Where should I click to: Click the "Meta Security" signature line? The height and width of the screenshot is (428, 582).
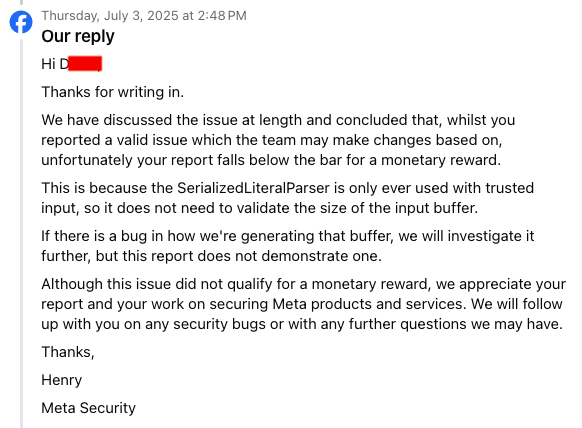pos(88,408)
